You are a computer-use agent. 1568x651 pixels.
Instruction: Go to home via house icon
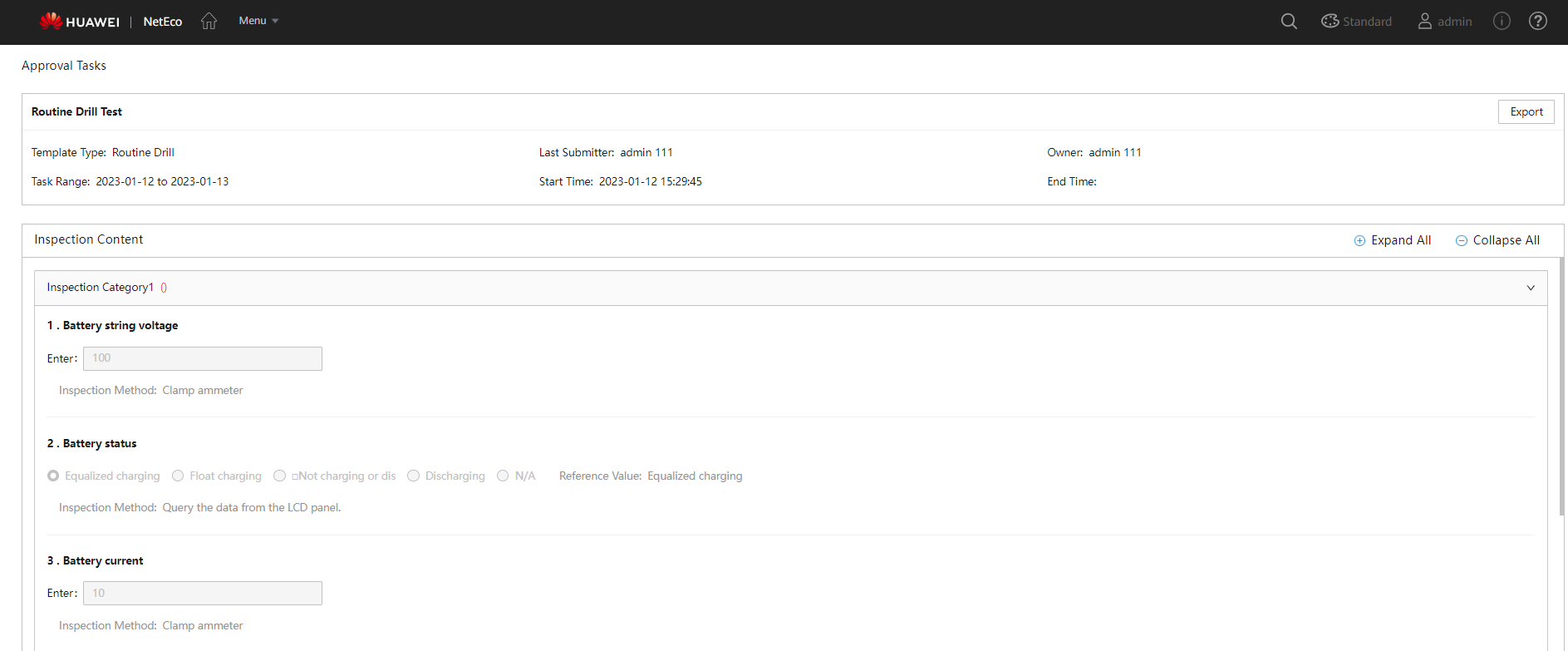coord(209,21)
